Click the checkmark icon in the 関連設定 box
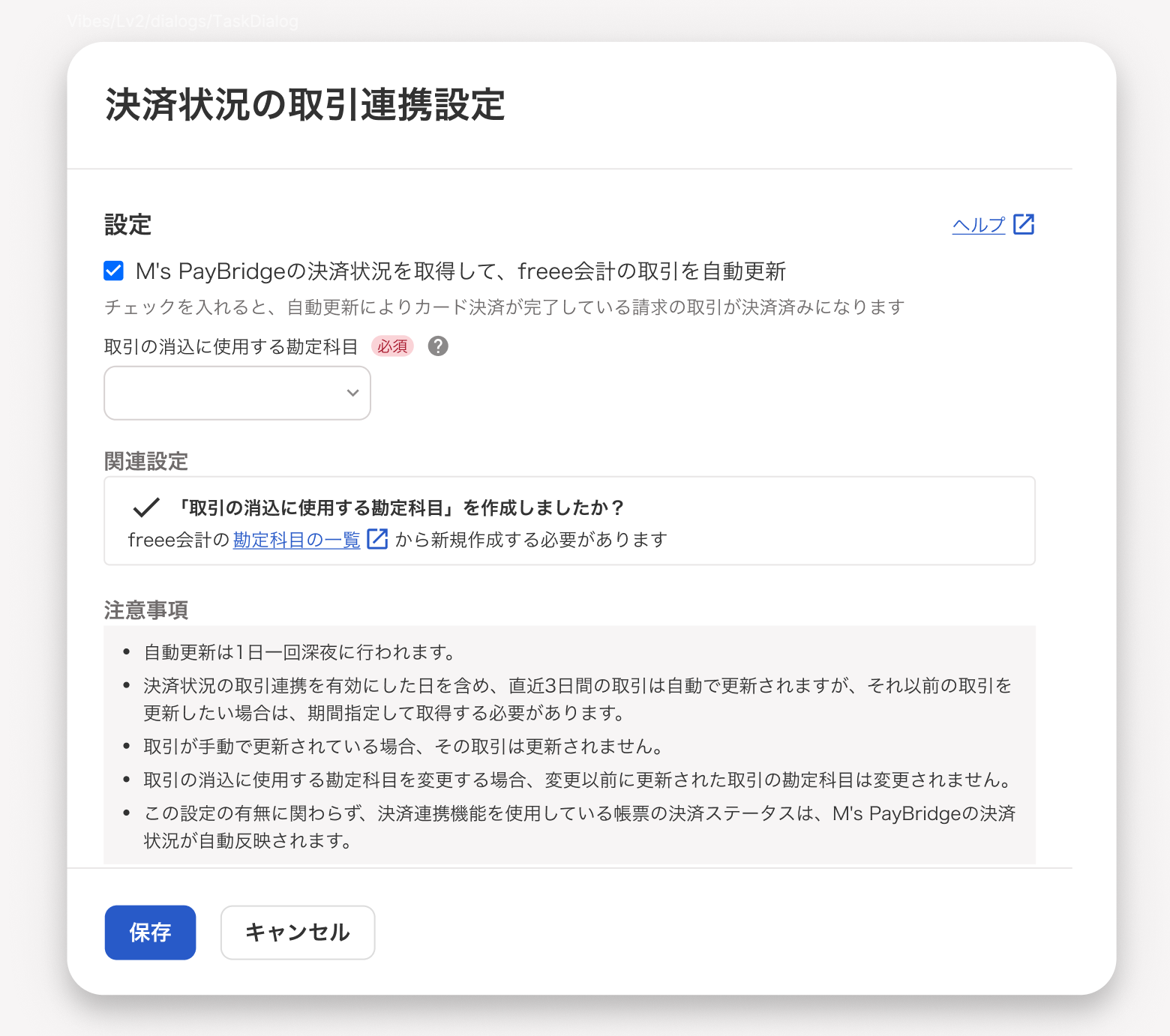This screenshot has width=1170, height=1036. (146, 508)
